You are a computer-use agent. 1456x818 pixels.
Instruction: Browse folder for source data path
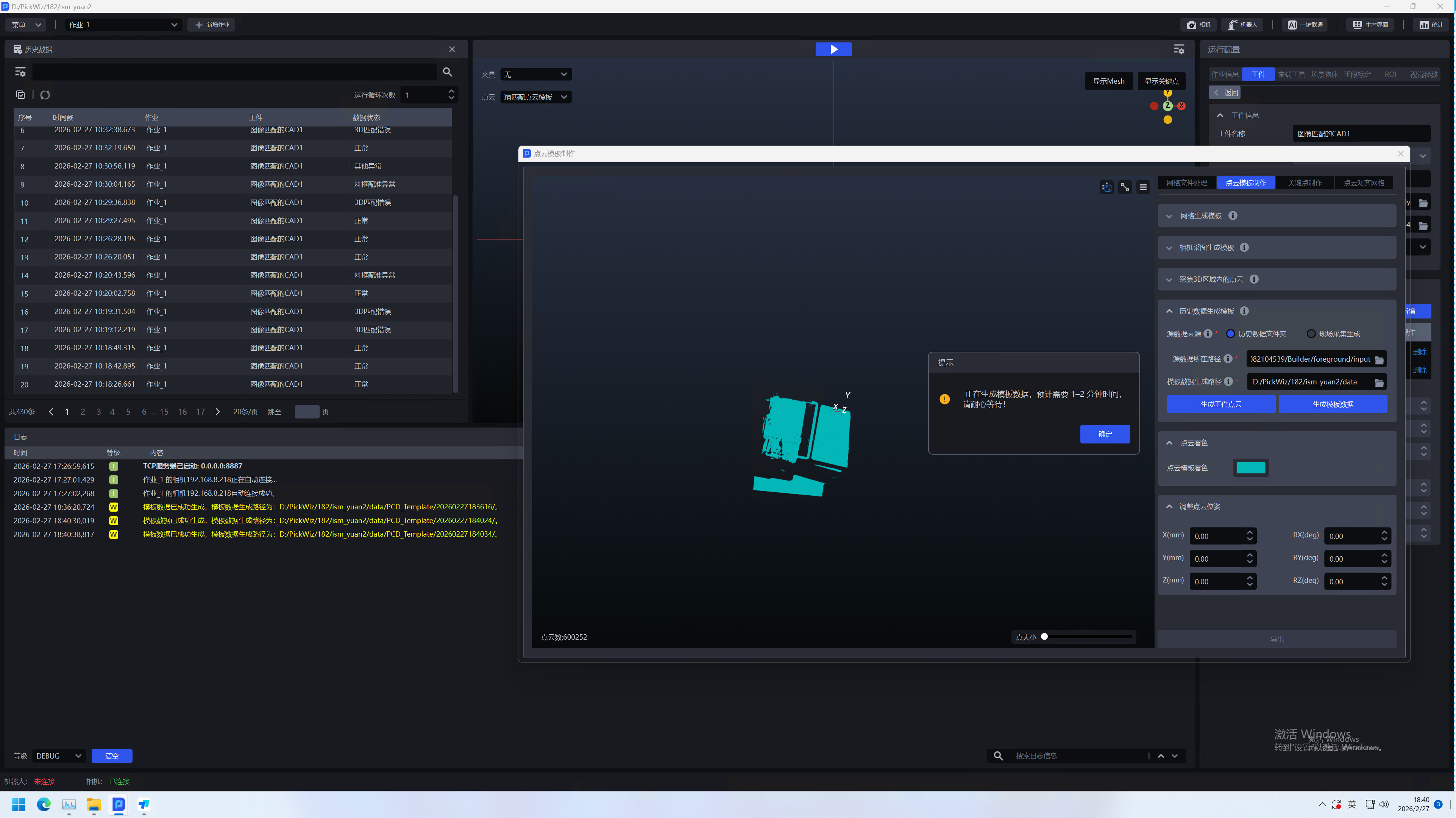point(1379,359)
